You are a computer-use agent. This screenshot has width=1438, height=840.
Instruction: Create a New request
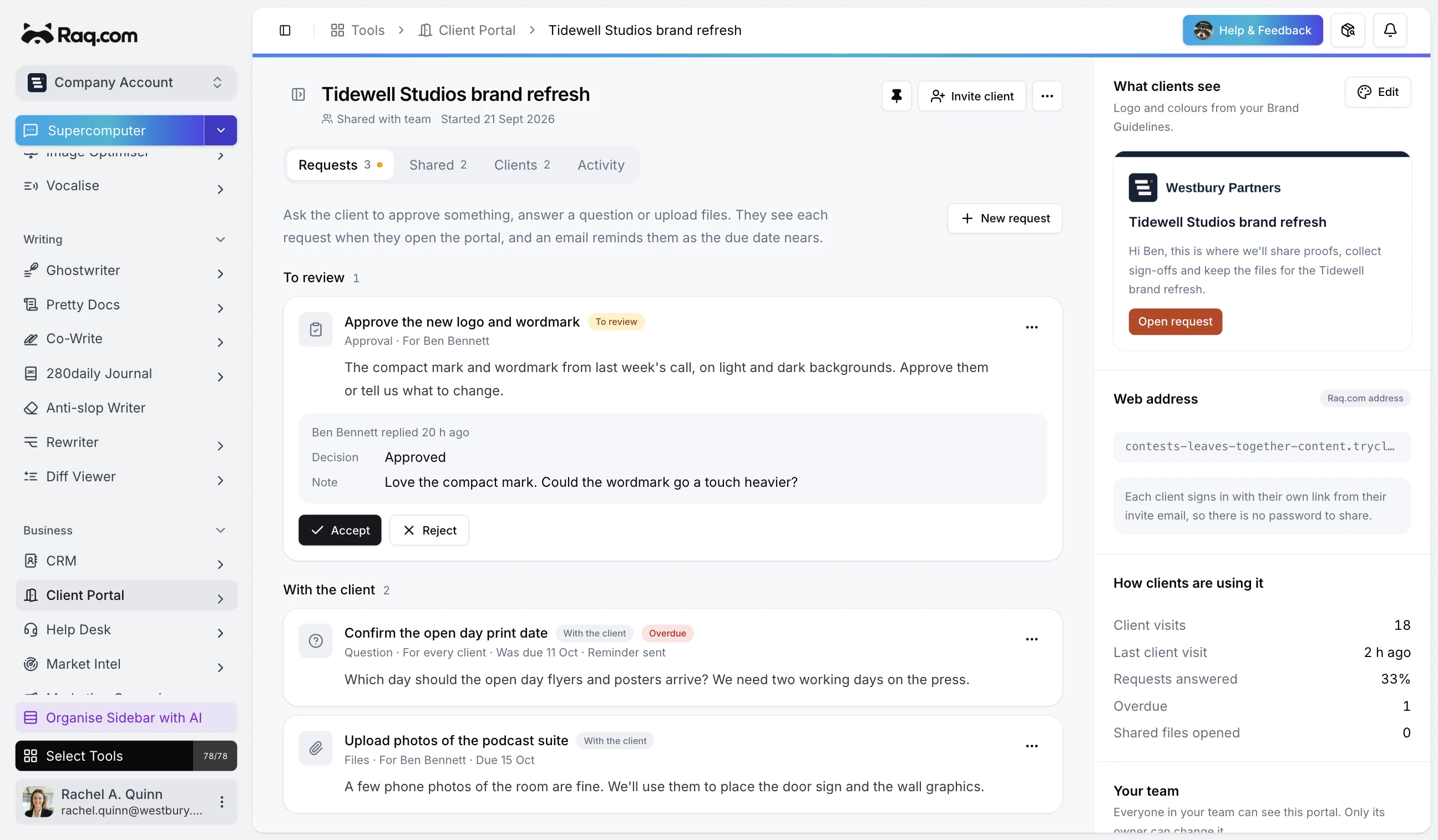click(x=1004, y=218)
